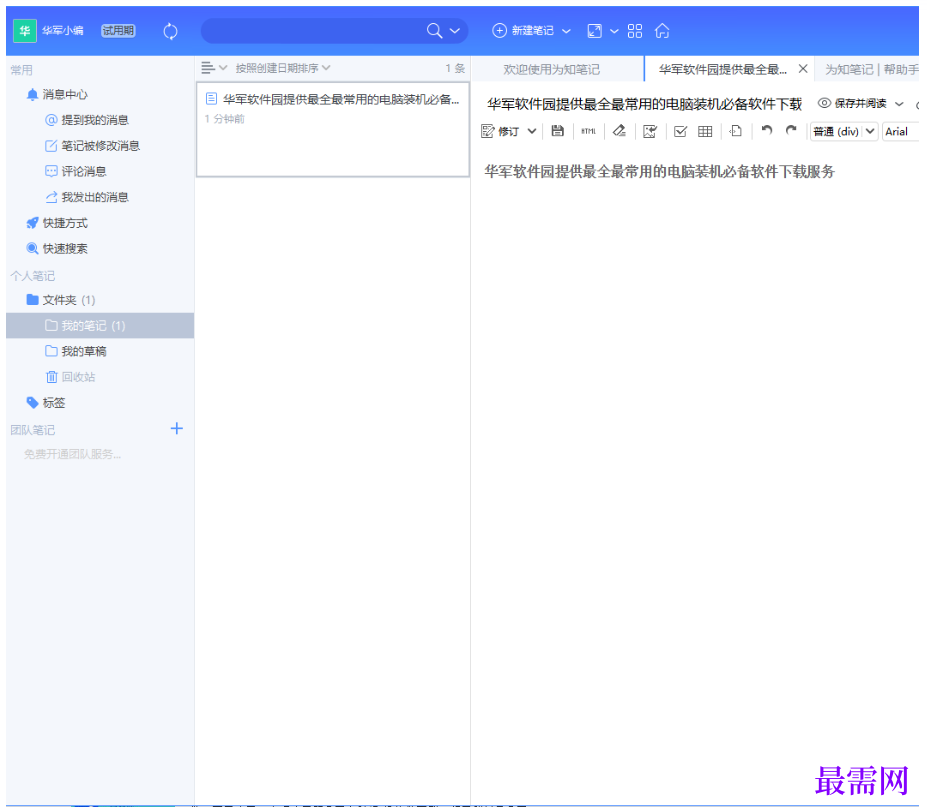Image resolution: width=927 pixels, height=812 pixels.
Task: Click the search magnifier icon
Action: (x=434, y=31)
